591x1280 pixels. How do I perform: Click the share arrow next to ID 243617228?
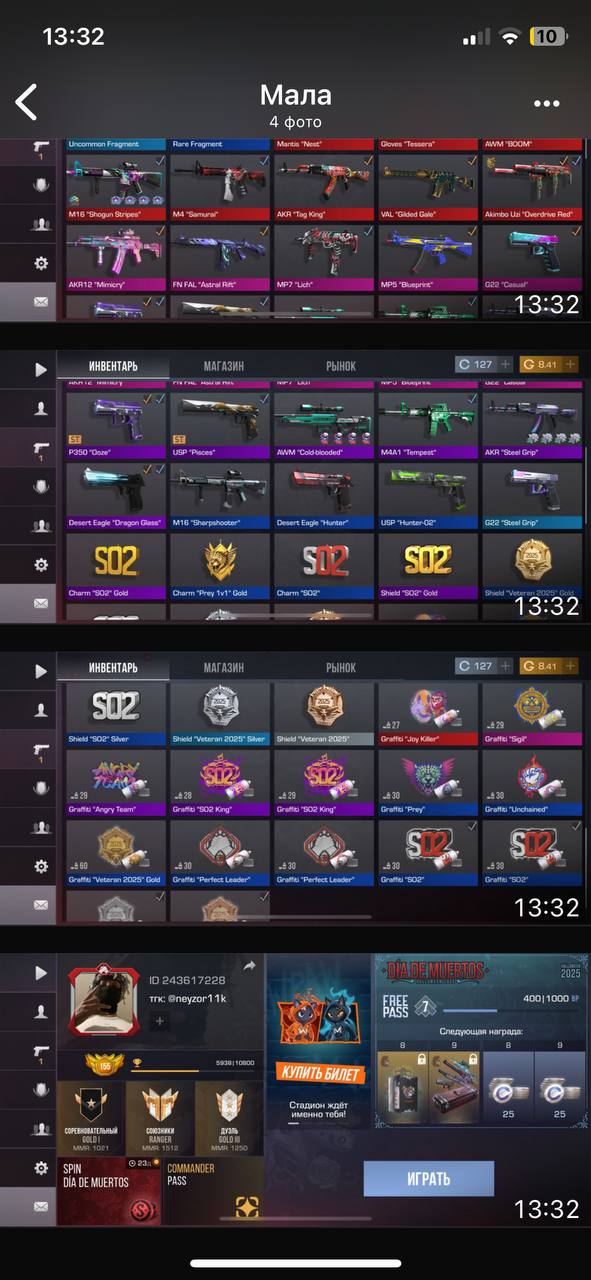coord(249,966)
